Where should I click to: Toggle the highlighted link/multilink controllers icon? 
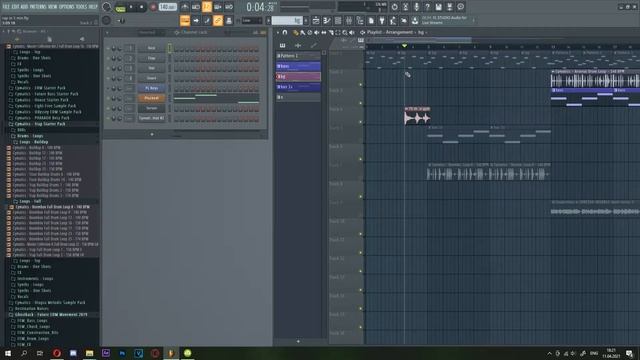pos(218,20)
